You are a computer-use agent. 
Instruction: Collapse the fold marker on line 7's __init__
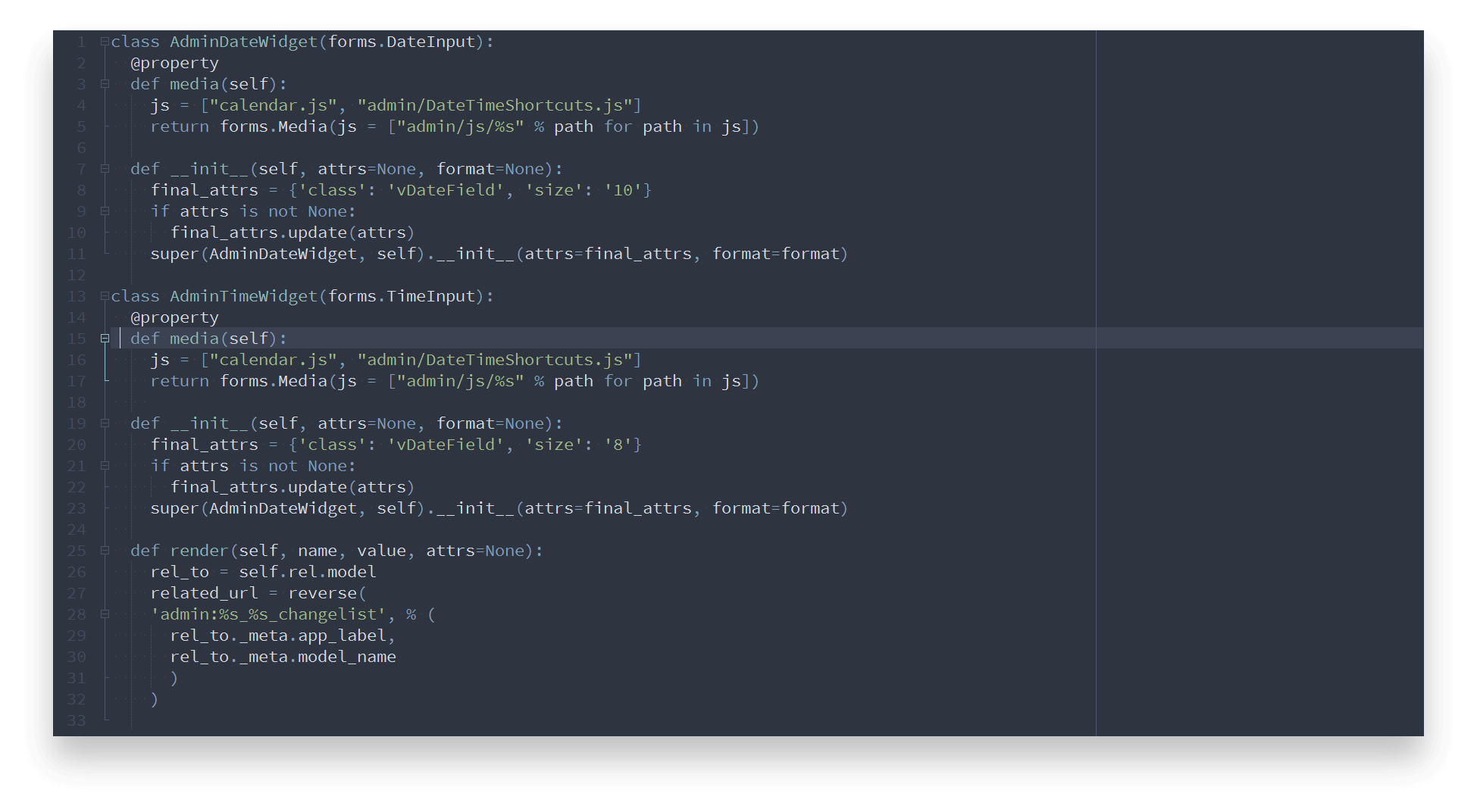coord(103,169)
